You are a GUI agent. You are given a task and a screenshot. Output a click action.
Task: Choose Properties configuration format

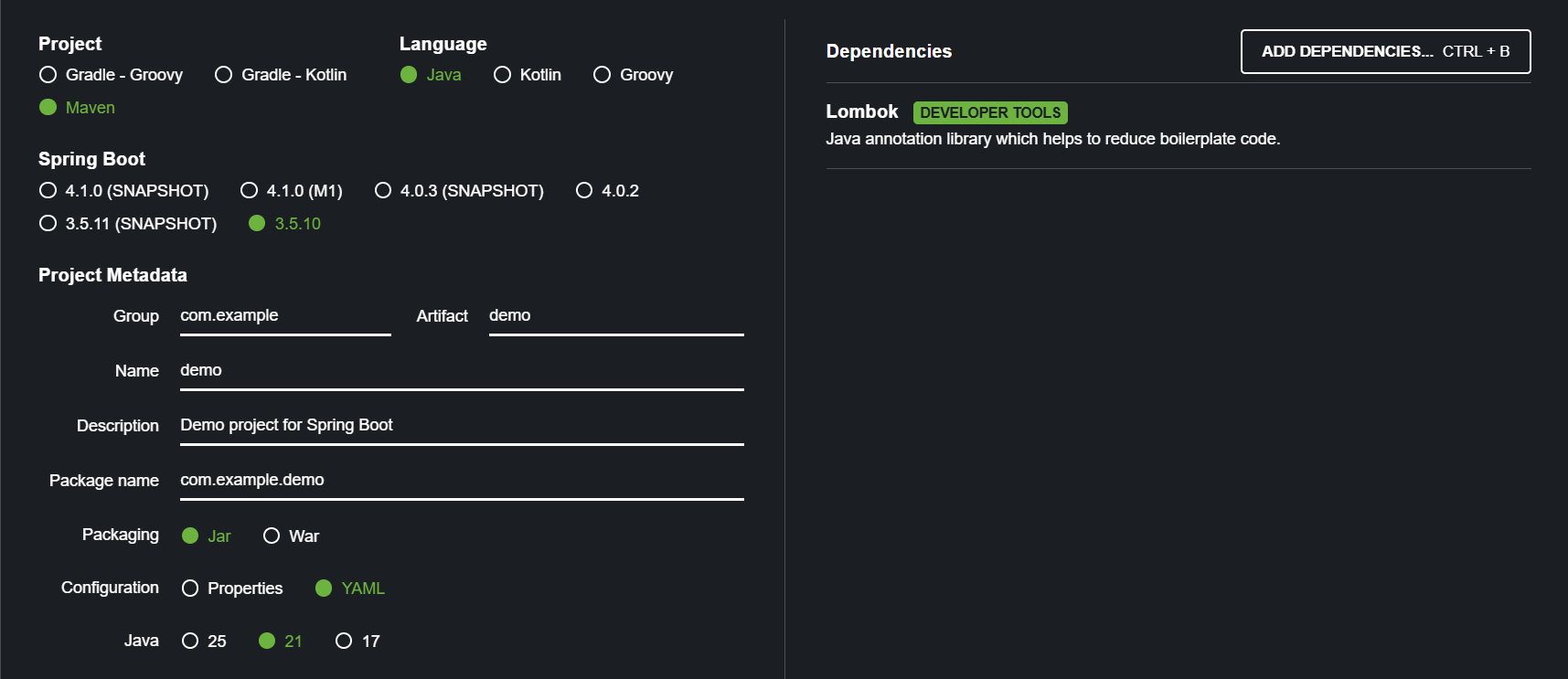click(x=232, y=589)
